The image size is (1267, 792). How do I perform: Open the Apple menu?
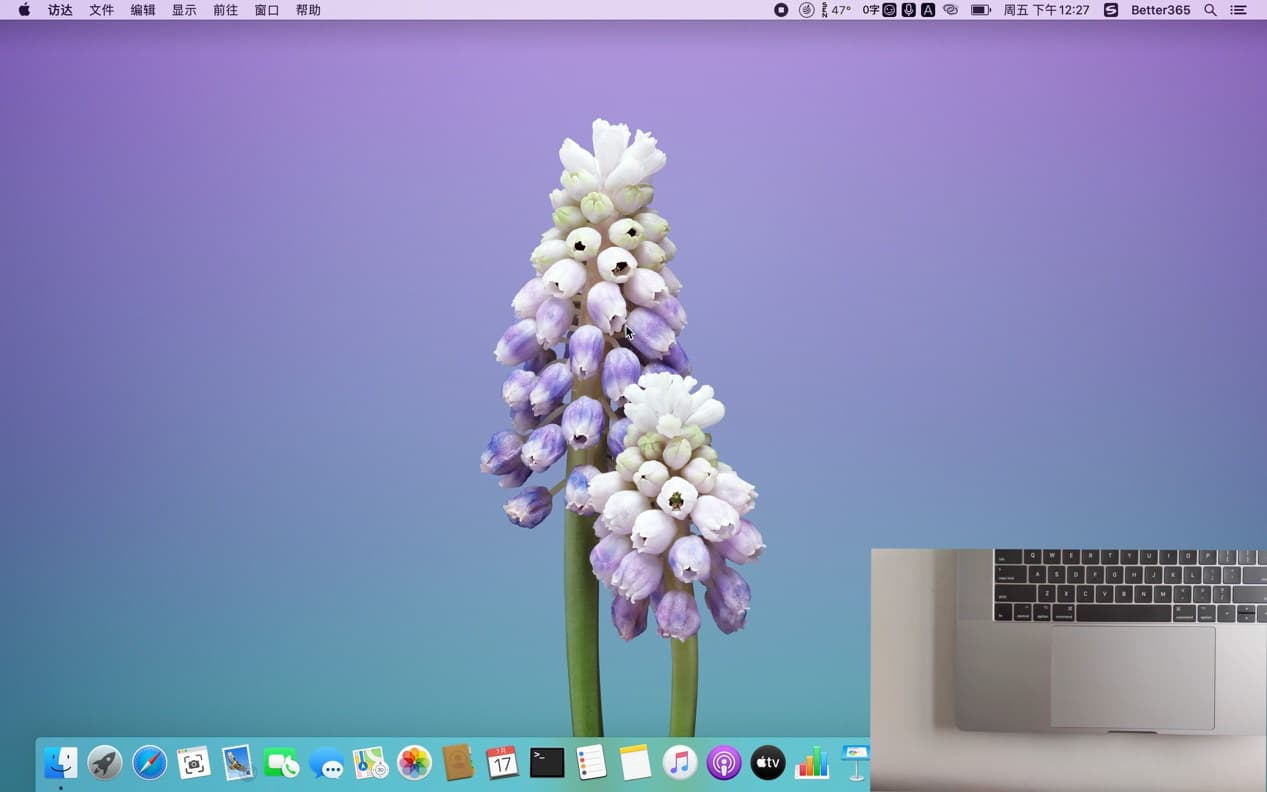click(24, 10)
